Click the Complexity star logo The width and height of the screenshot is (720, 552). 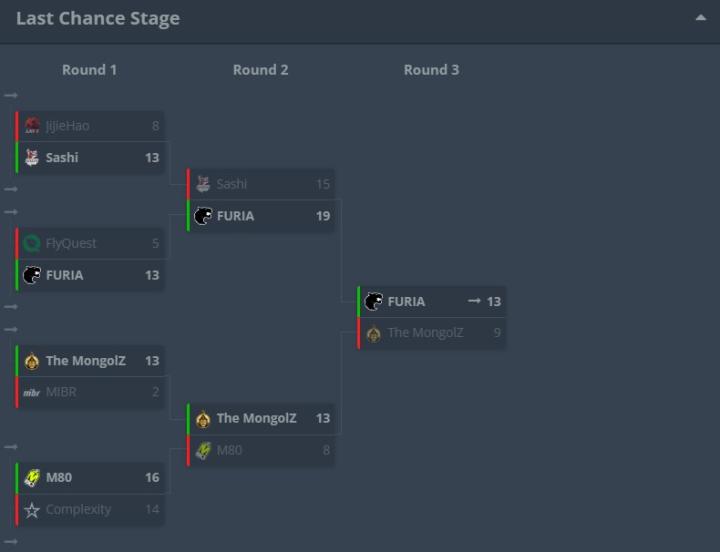(32, 509)
